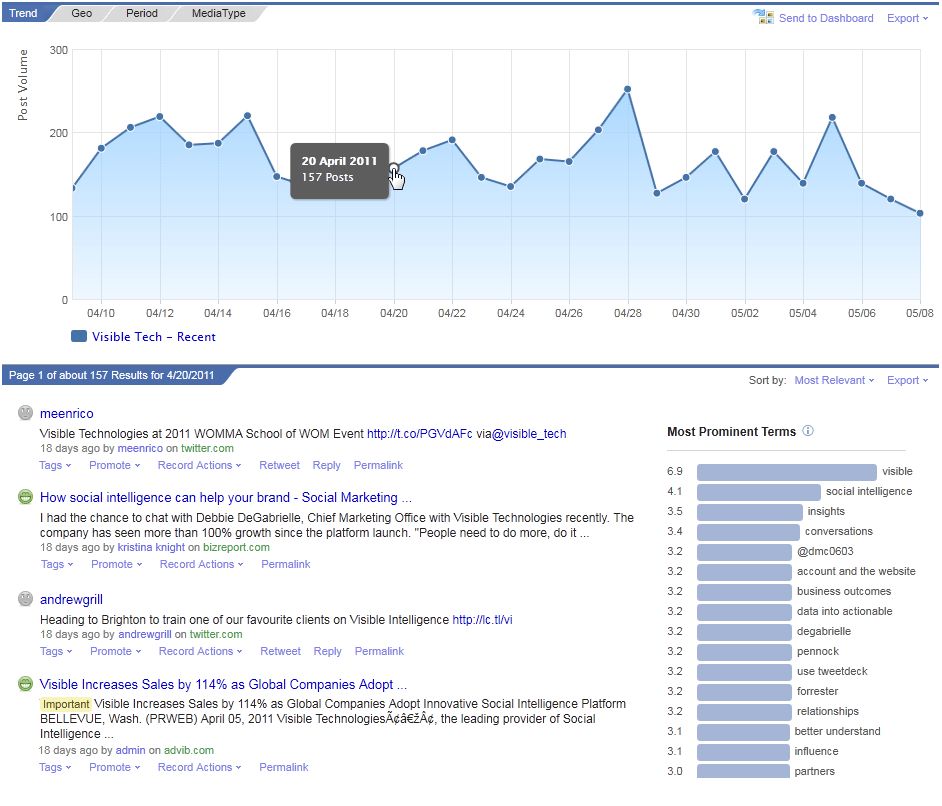Click the Reply link on meenrico's post
942x806 pixels.
pos(326,465)
